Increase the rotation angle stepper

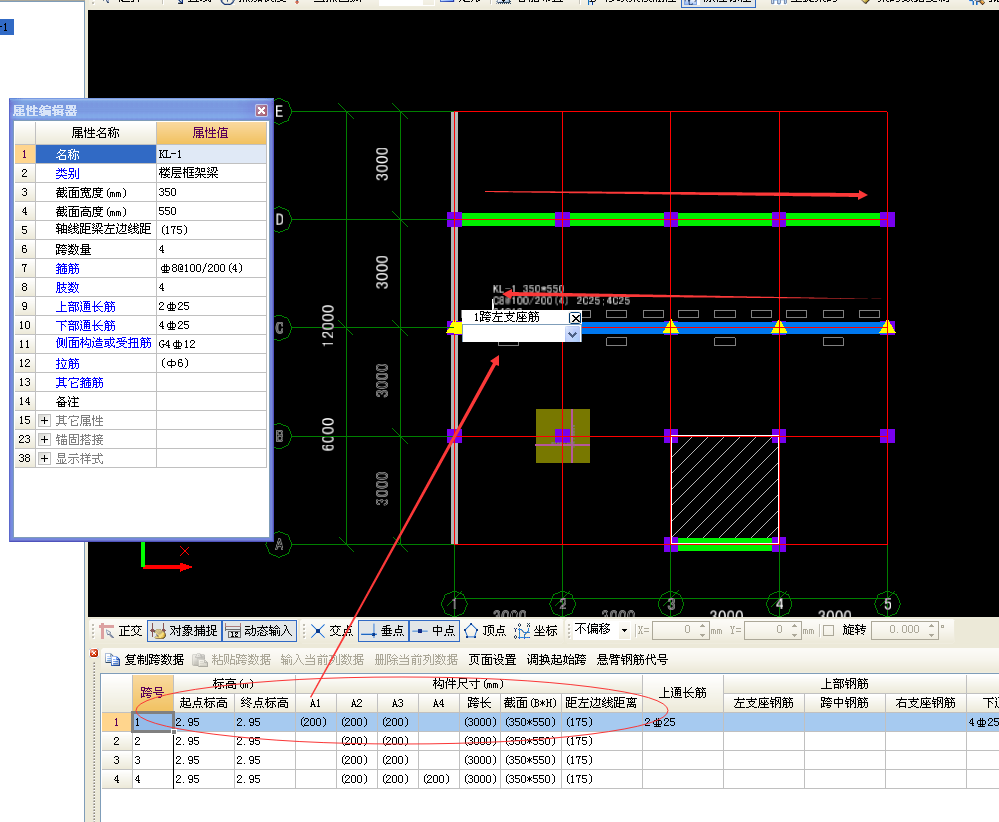pyautogui.click(x=931, y=626)
